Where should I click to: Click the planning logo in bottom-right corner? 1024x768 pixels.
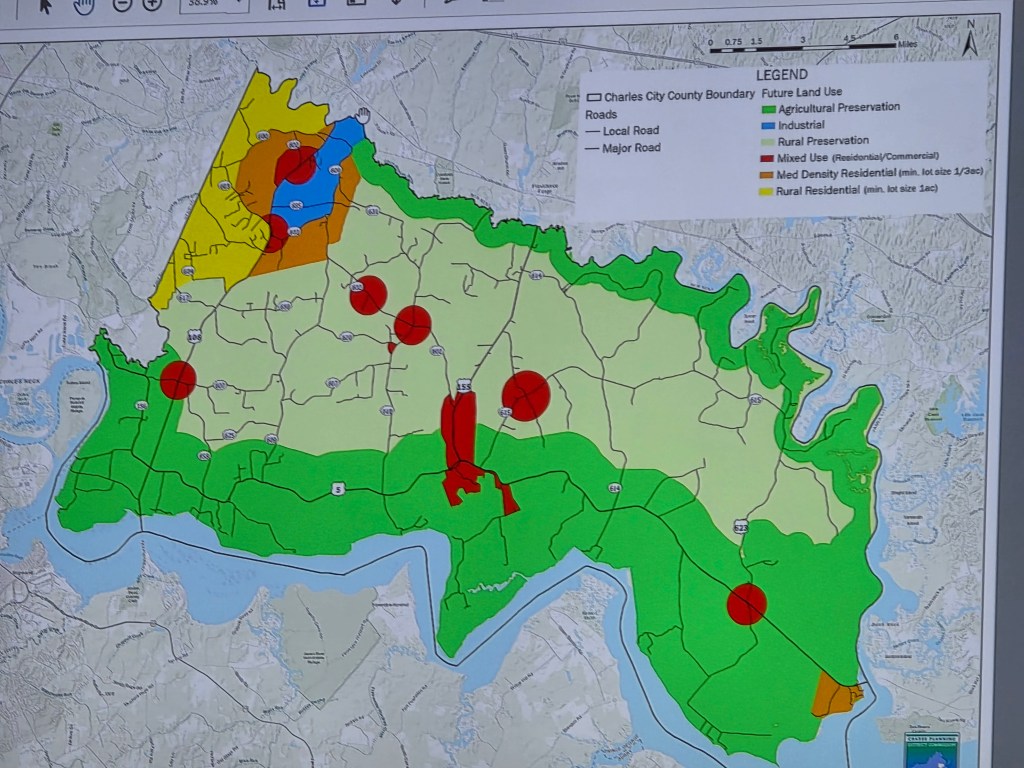point(931,750)
